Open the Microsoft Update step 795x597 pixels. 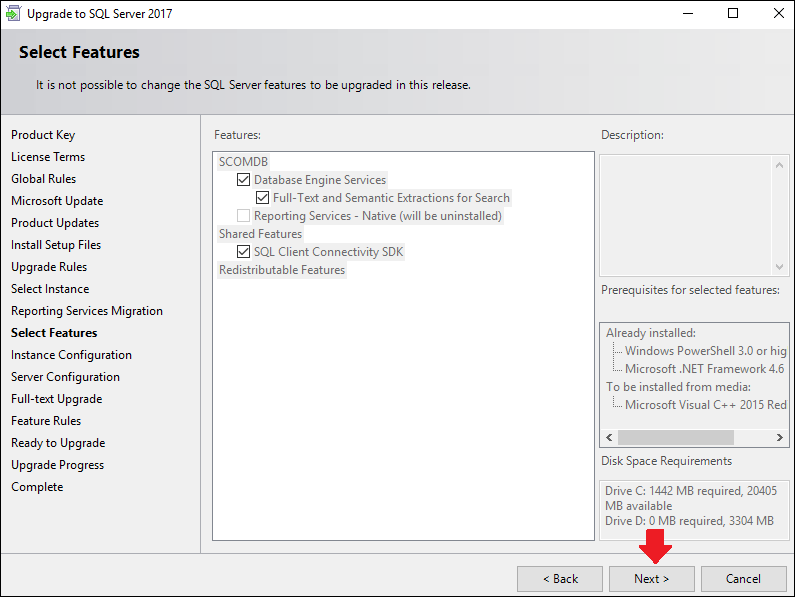click(x=57, y=201)
